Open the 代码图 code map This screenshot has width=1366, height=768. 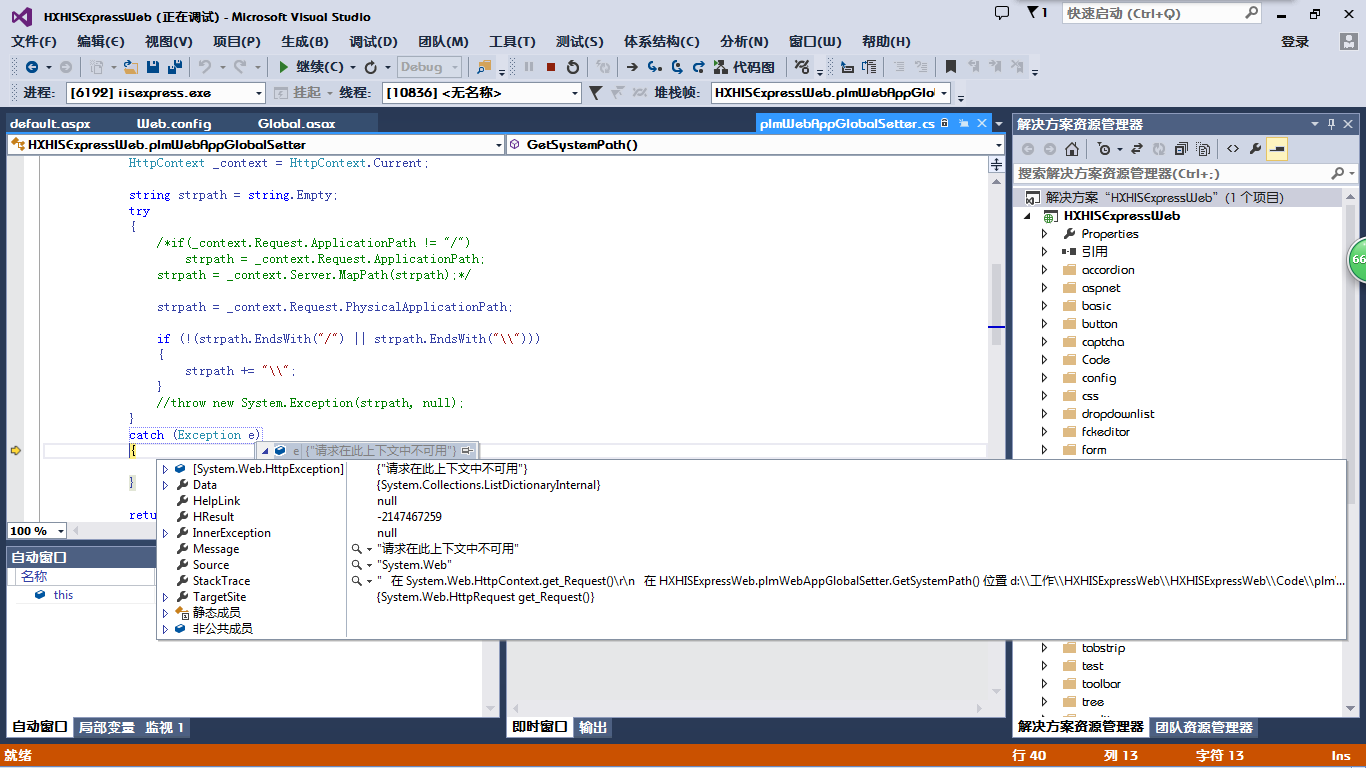tap(744, 67)
